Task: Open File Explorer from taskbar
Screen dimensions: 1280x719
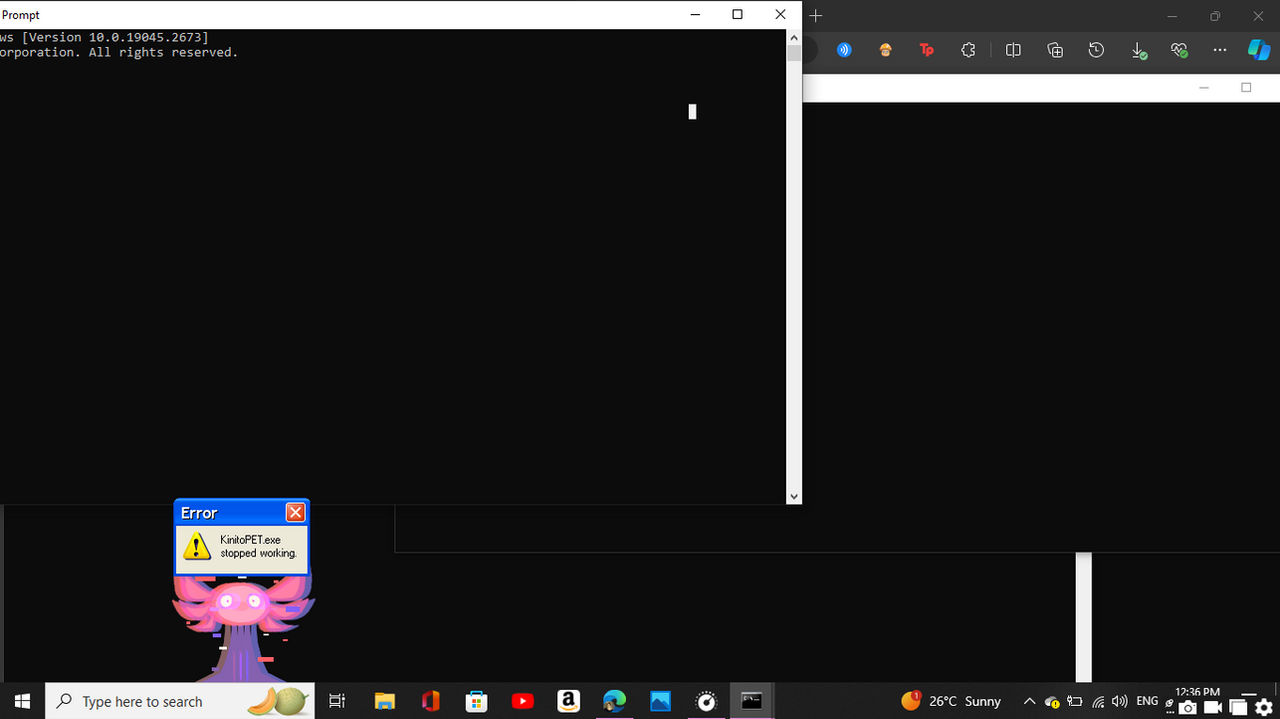Action: (x=384, y=701)
